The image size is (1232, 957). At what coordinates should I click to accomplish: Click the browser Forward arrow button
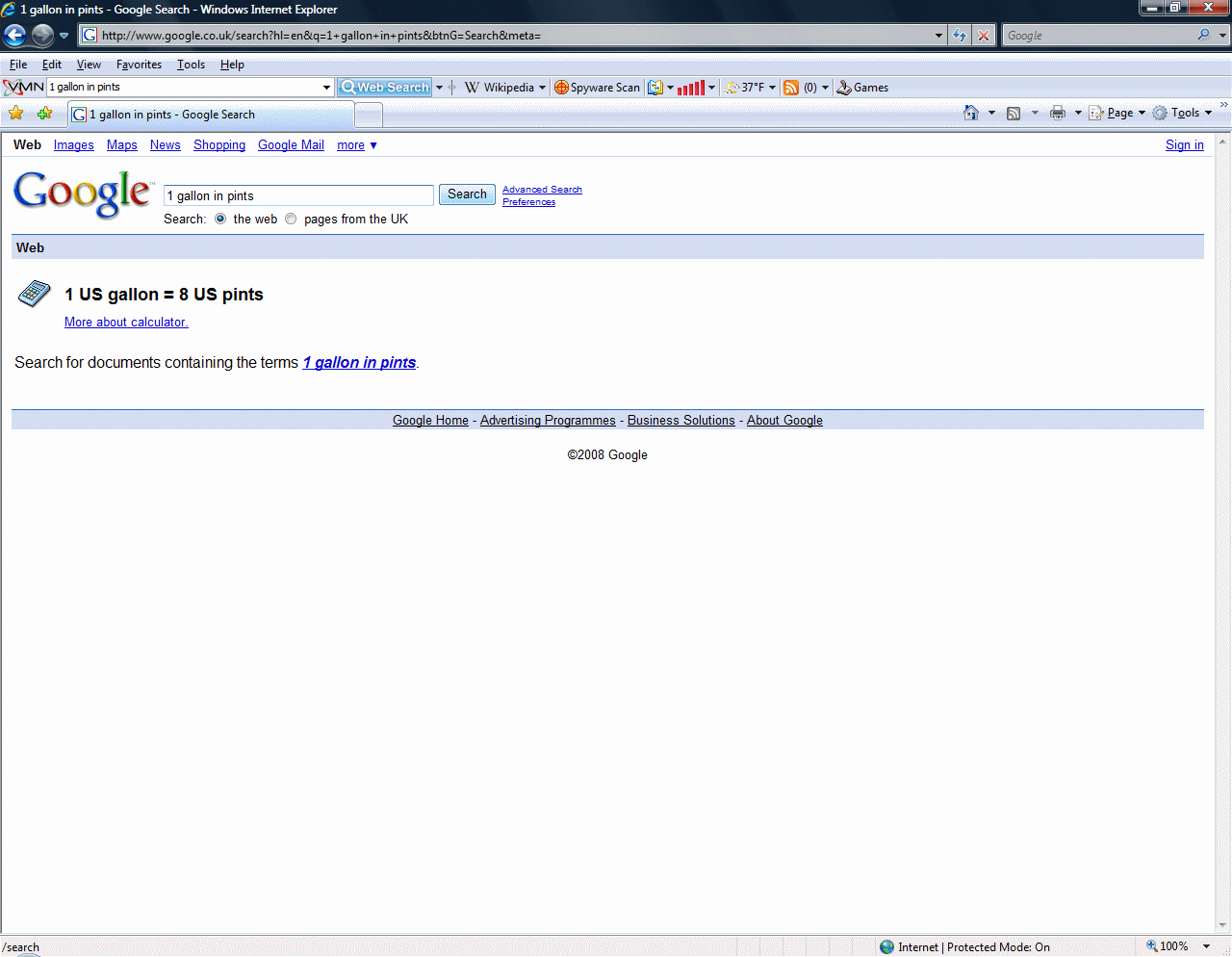pos(42,36)
